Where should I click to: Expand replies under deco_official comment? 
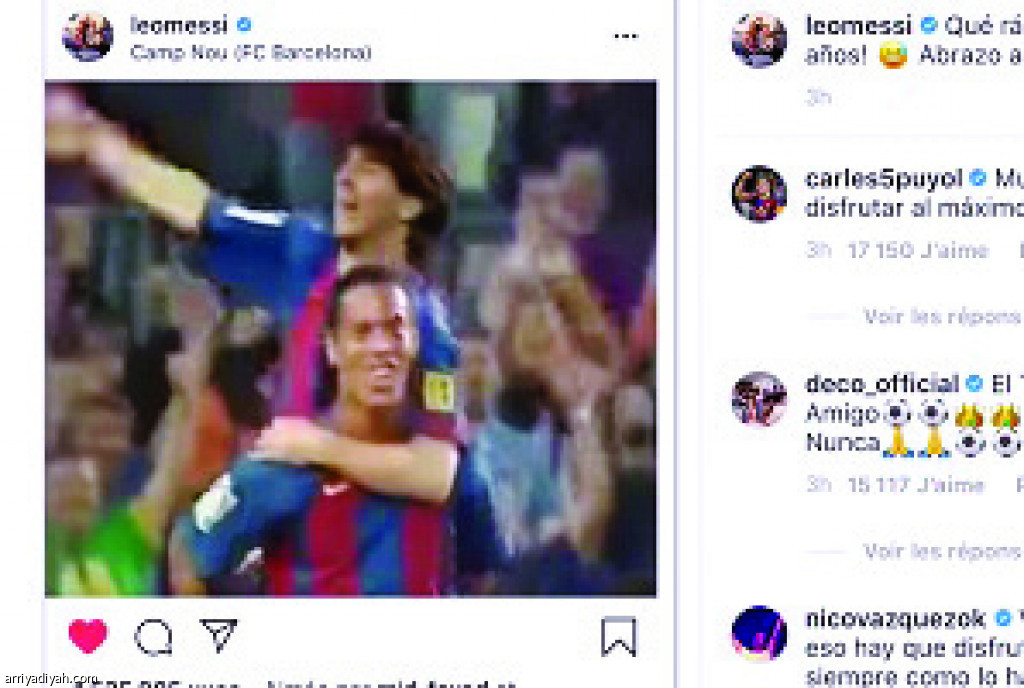tap(942, 552)
